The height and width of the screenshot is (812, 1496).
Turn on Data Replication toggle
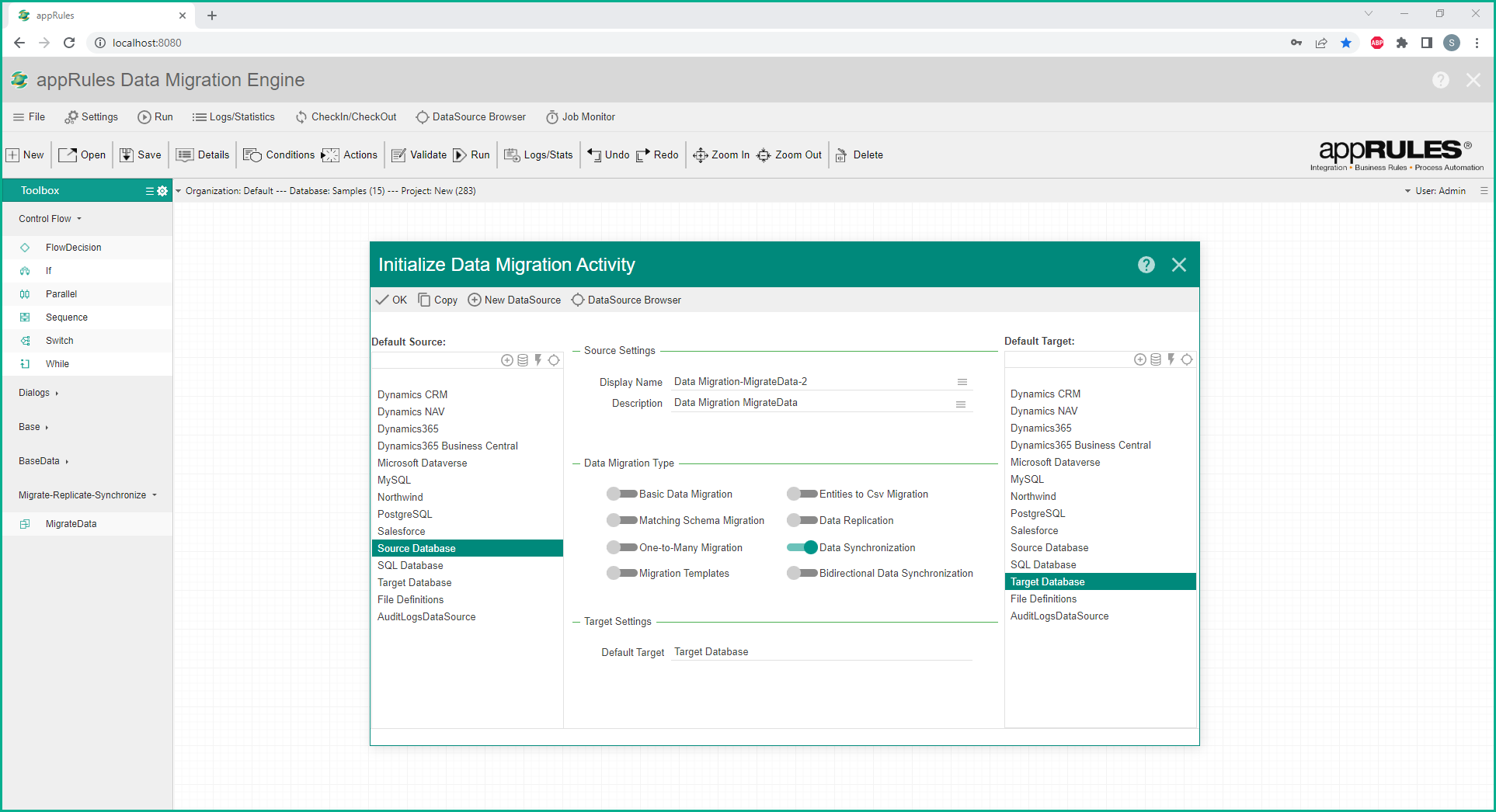click(802, 520)
